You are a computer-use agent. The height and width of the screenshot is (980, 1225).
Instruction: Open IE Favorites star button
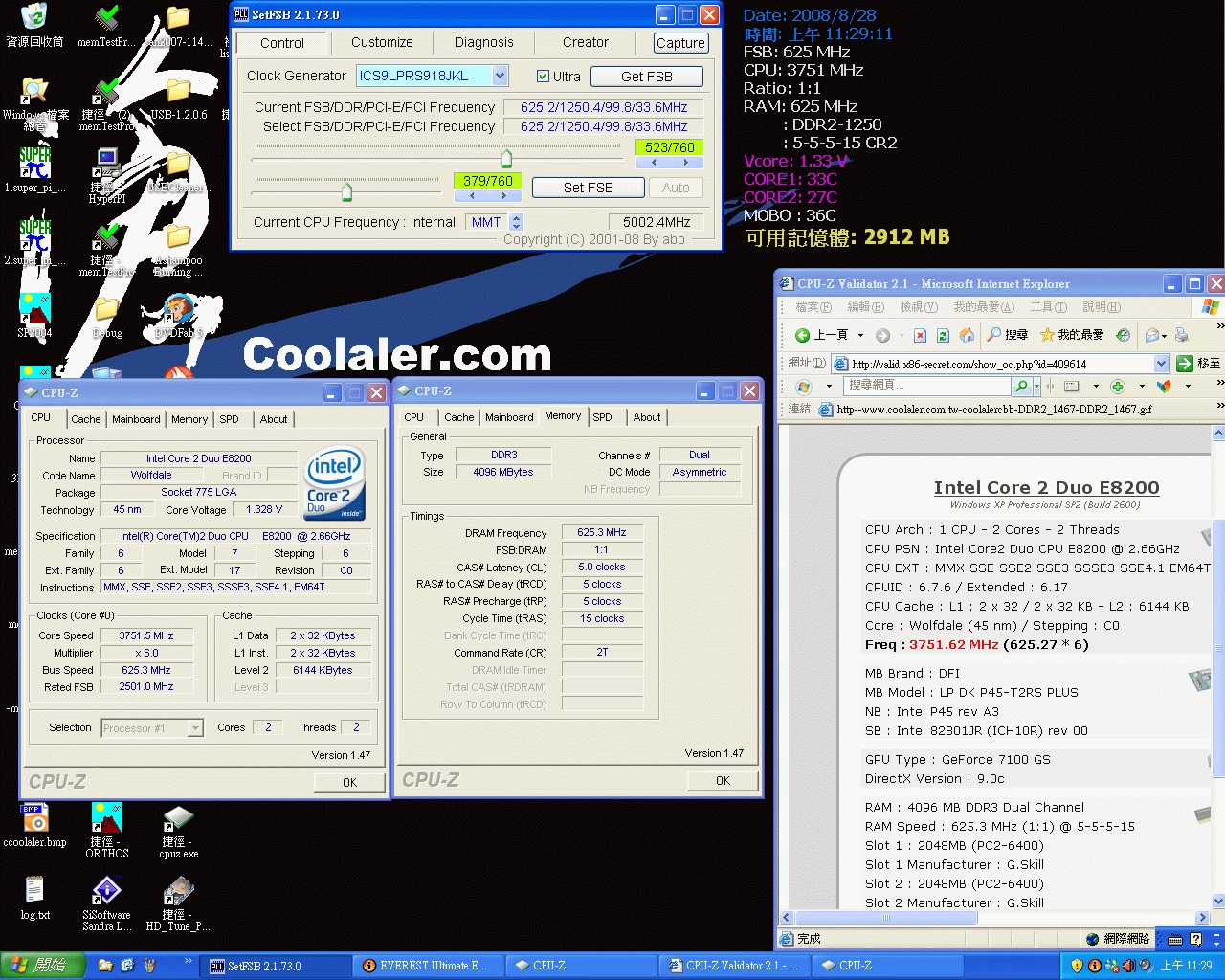[x=1071, y=335]
